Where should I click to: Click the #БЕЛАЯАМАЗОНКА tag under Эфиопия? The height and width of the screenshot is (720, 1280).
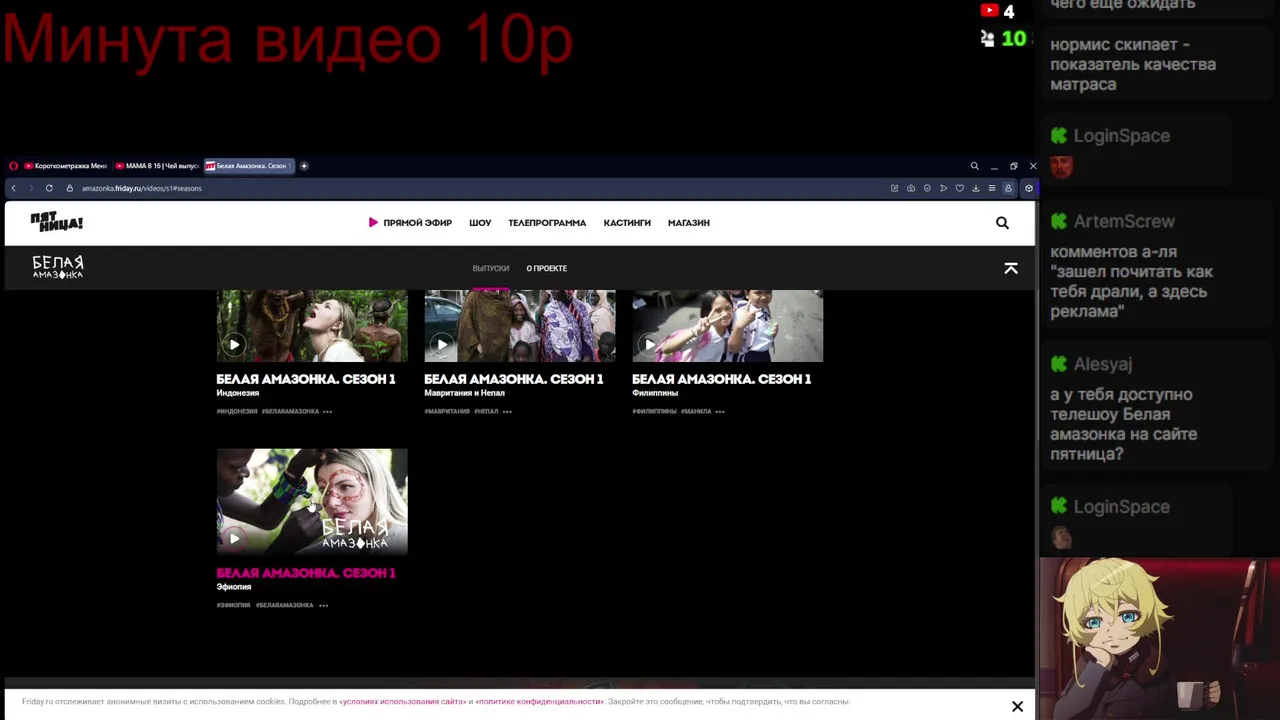tap(284, 605)
